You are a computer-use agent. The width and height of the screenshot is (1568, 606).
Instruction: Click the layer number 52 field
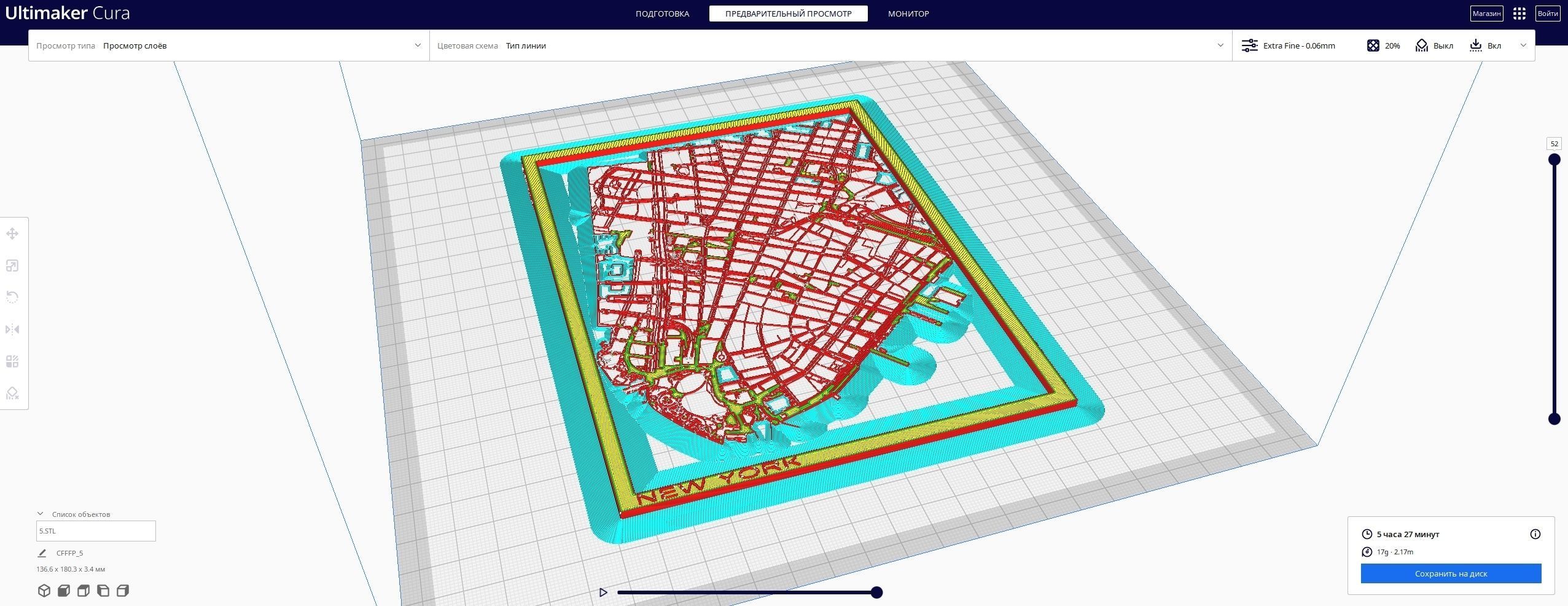pos(1554,144)
